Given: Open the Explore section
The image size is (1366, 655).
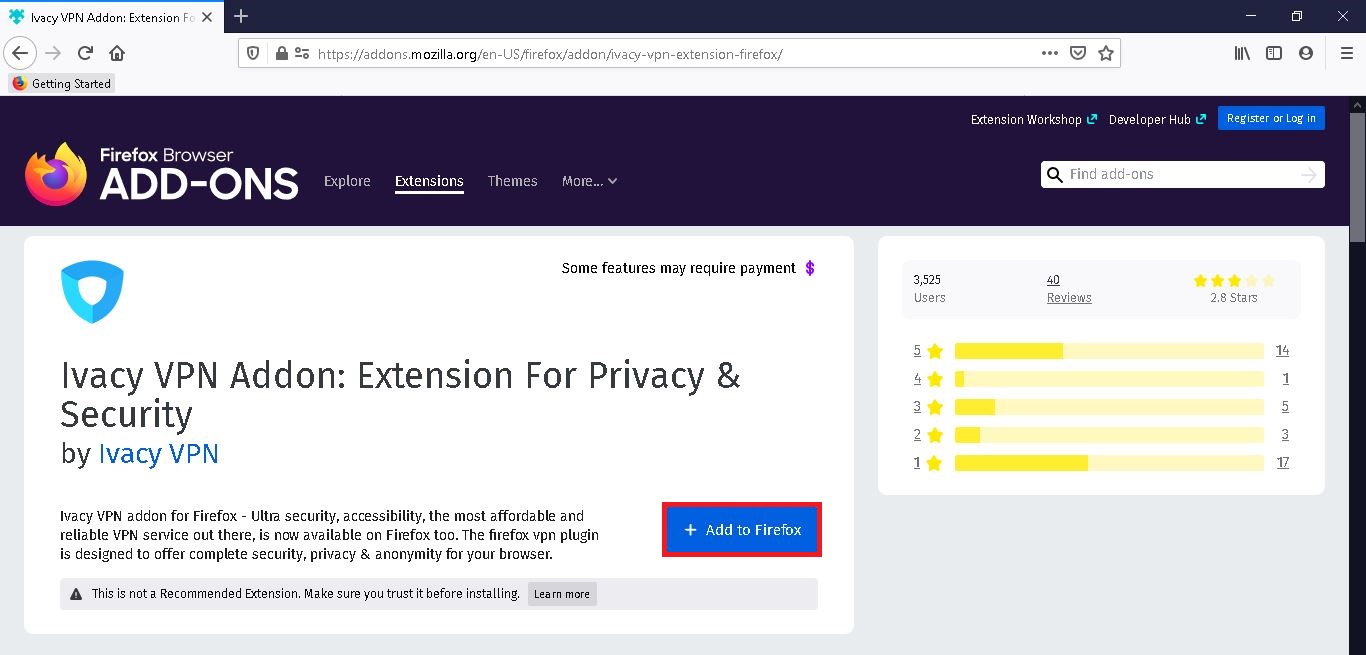Looking at the screenshot, I should 347,181.
